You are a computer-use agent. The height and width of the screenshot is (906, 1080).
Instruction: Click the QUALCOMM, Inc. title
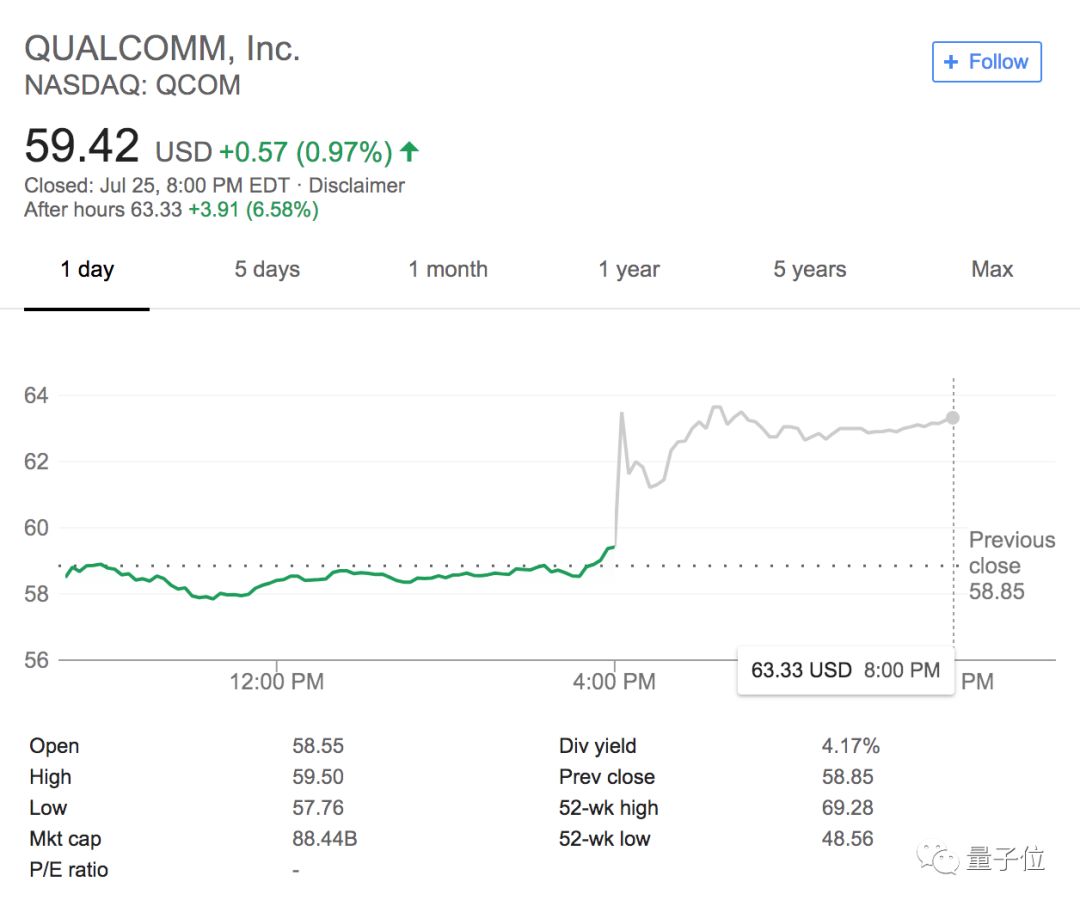coord(163,48)
